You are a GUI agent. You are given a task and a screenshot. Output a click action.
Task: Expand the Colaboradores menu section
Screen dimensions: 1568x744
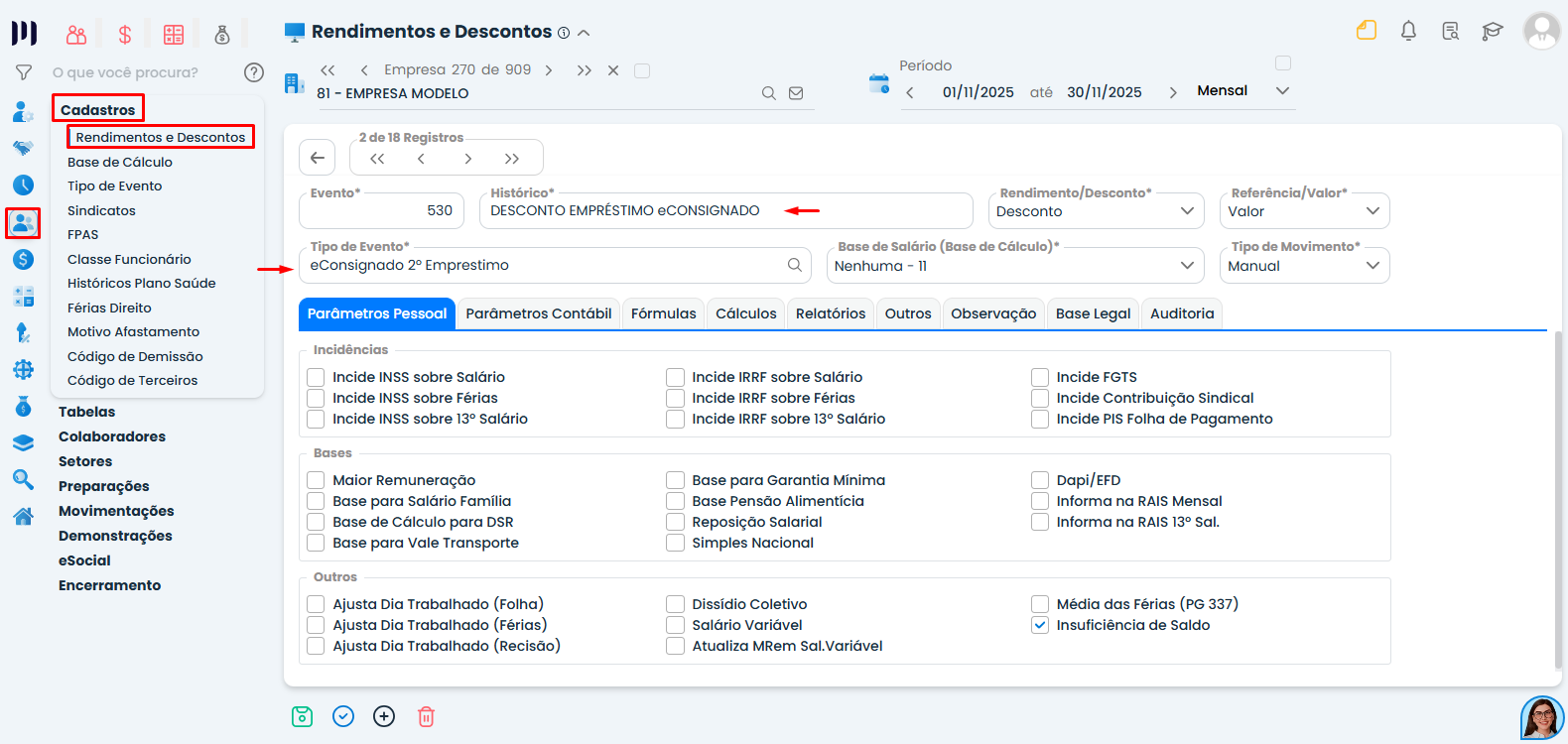pyautogui.click(x=112, y=436)
